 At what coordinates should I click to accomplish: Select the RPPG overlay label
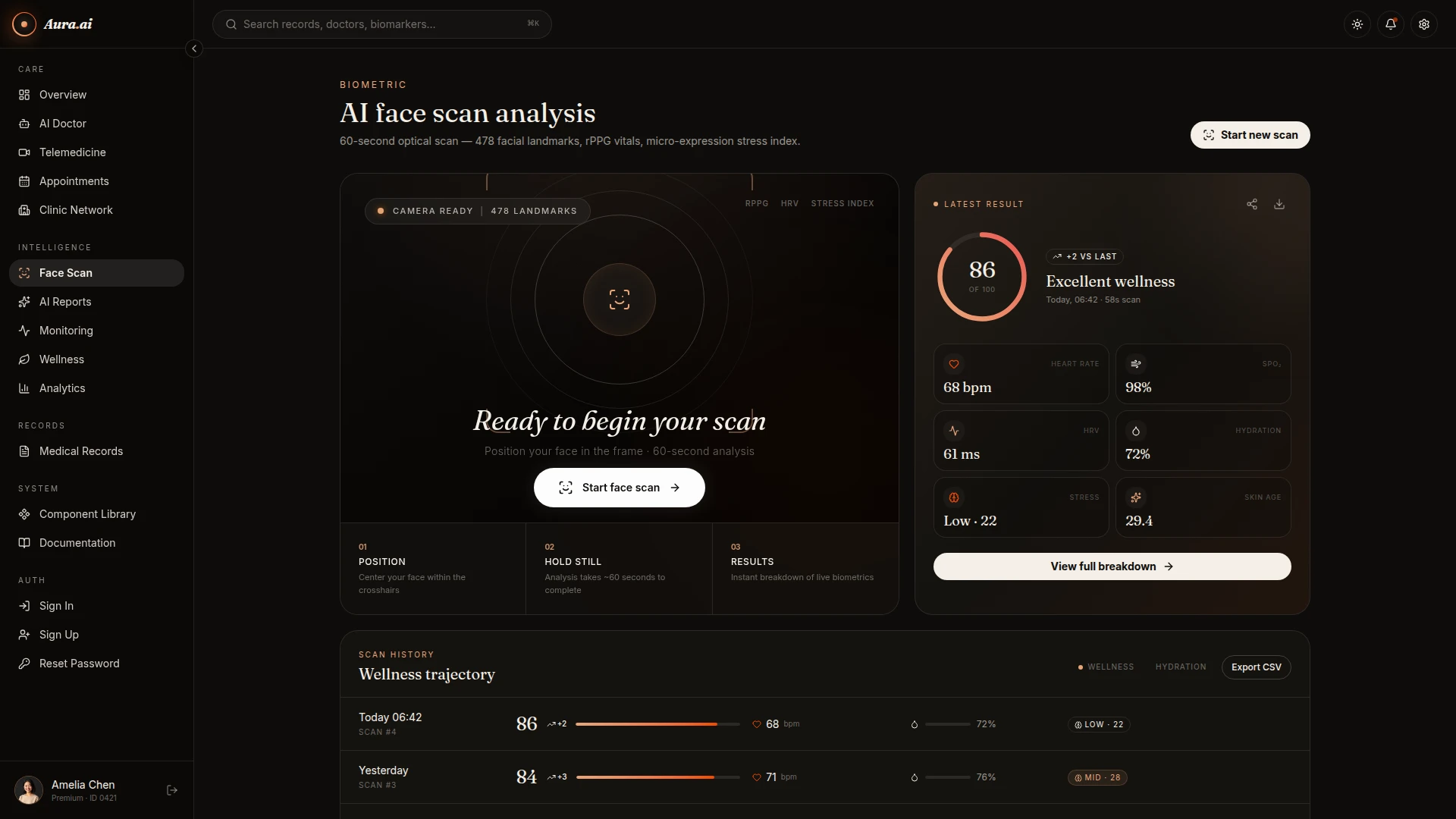[x=757, y=203]
